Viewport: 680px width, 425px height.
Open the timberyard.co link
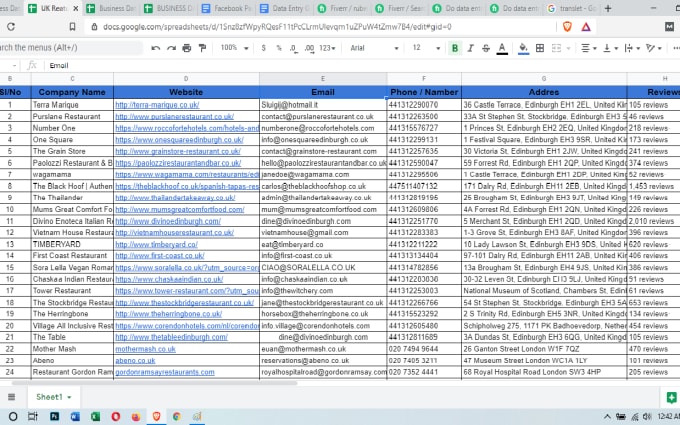tap(156, 244)
